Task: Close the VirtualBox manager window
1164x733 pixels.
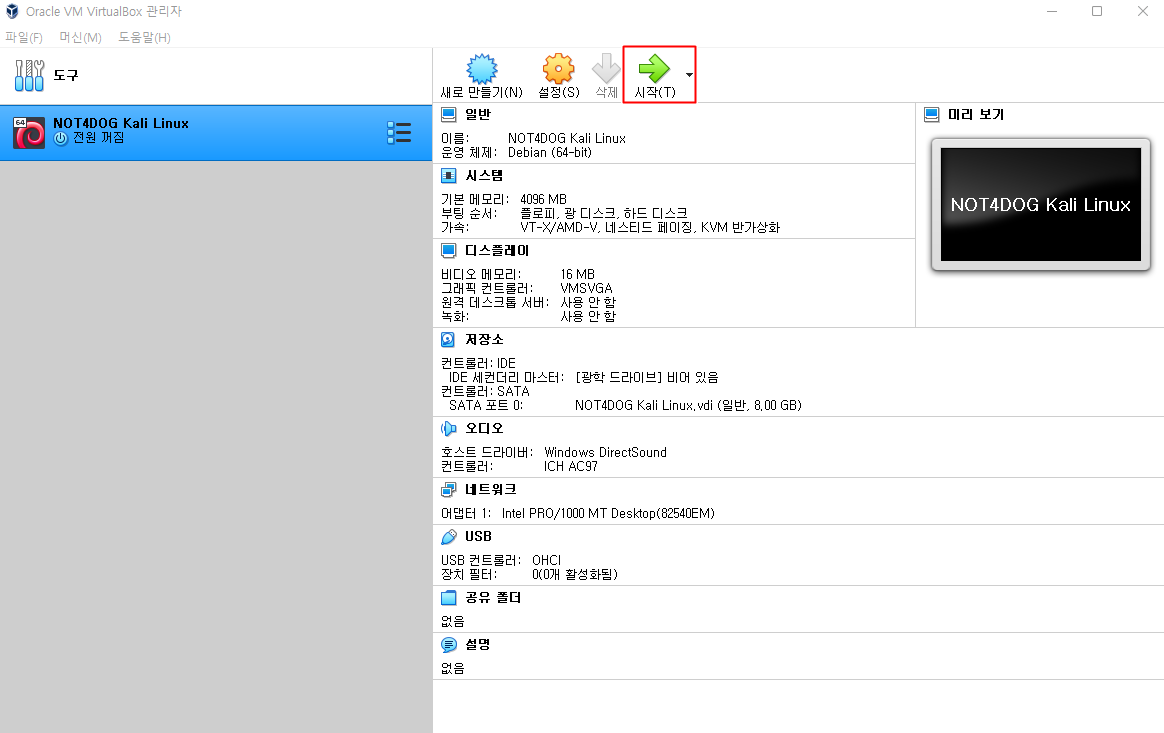Action: (1142, 11)
